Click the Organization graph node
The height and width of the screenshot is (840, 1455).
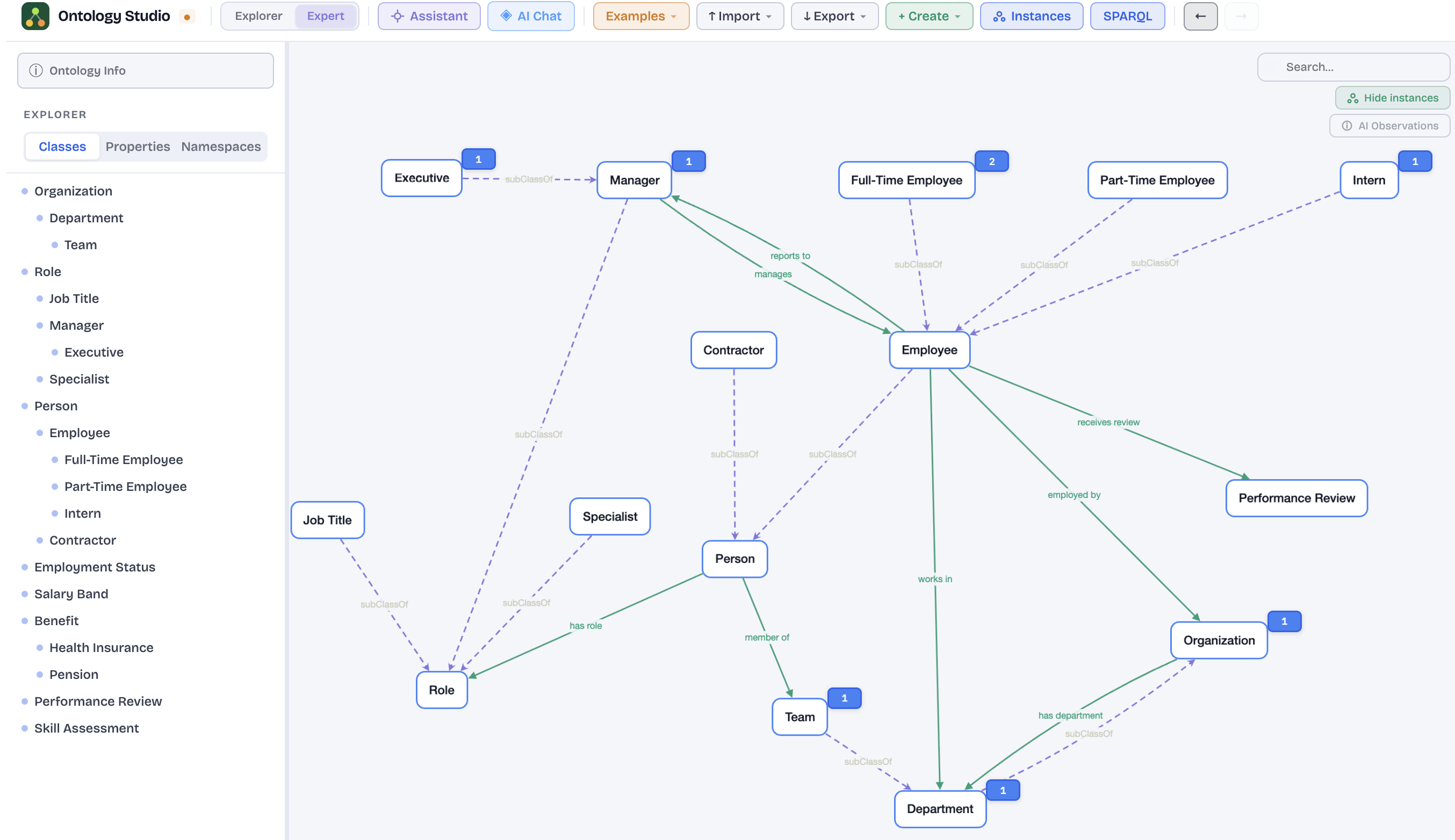pos(1219,640)
